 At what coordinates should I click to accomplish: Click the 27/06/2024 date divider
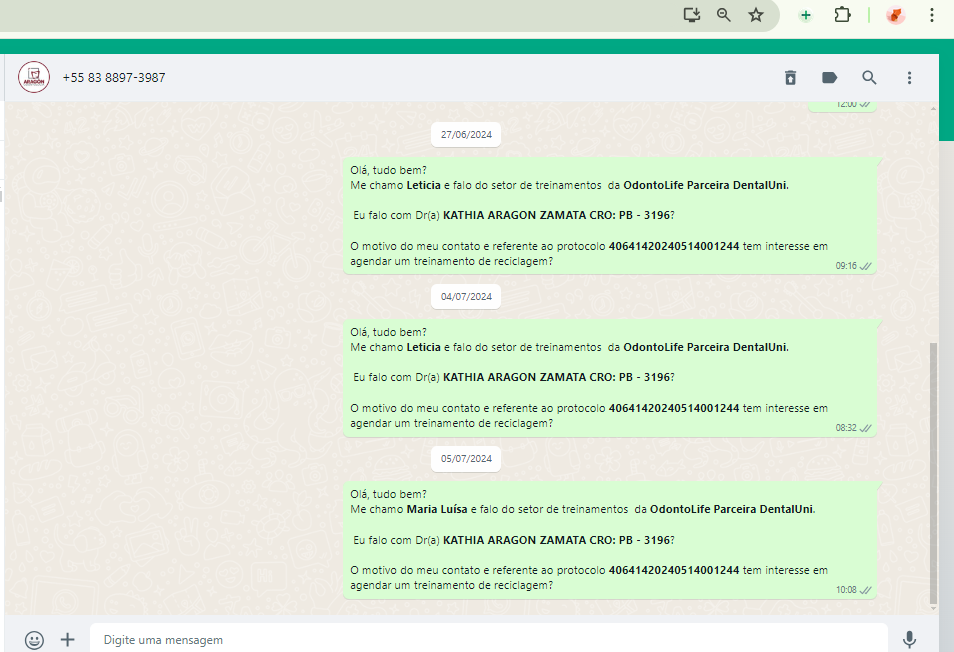coord(467,135)
